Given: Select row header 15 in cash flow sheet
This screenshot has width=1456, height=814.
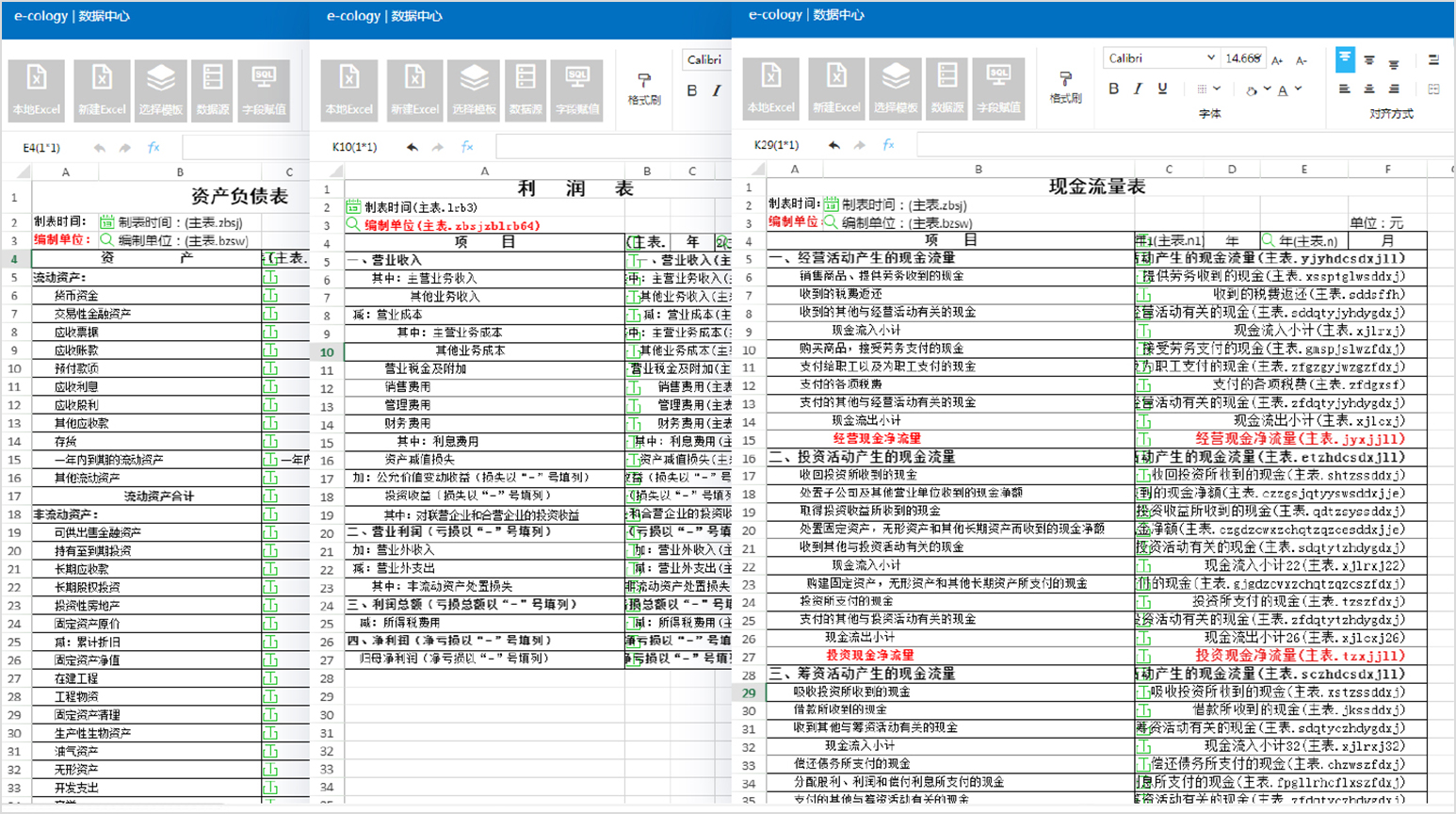Looking at the screenshot, I should click(749, 440).
